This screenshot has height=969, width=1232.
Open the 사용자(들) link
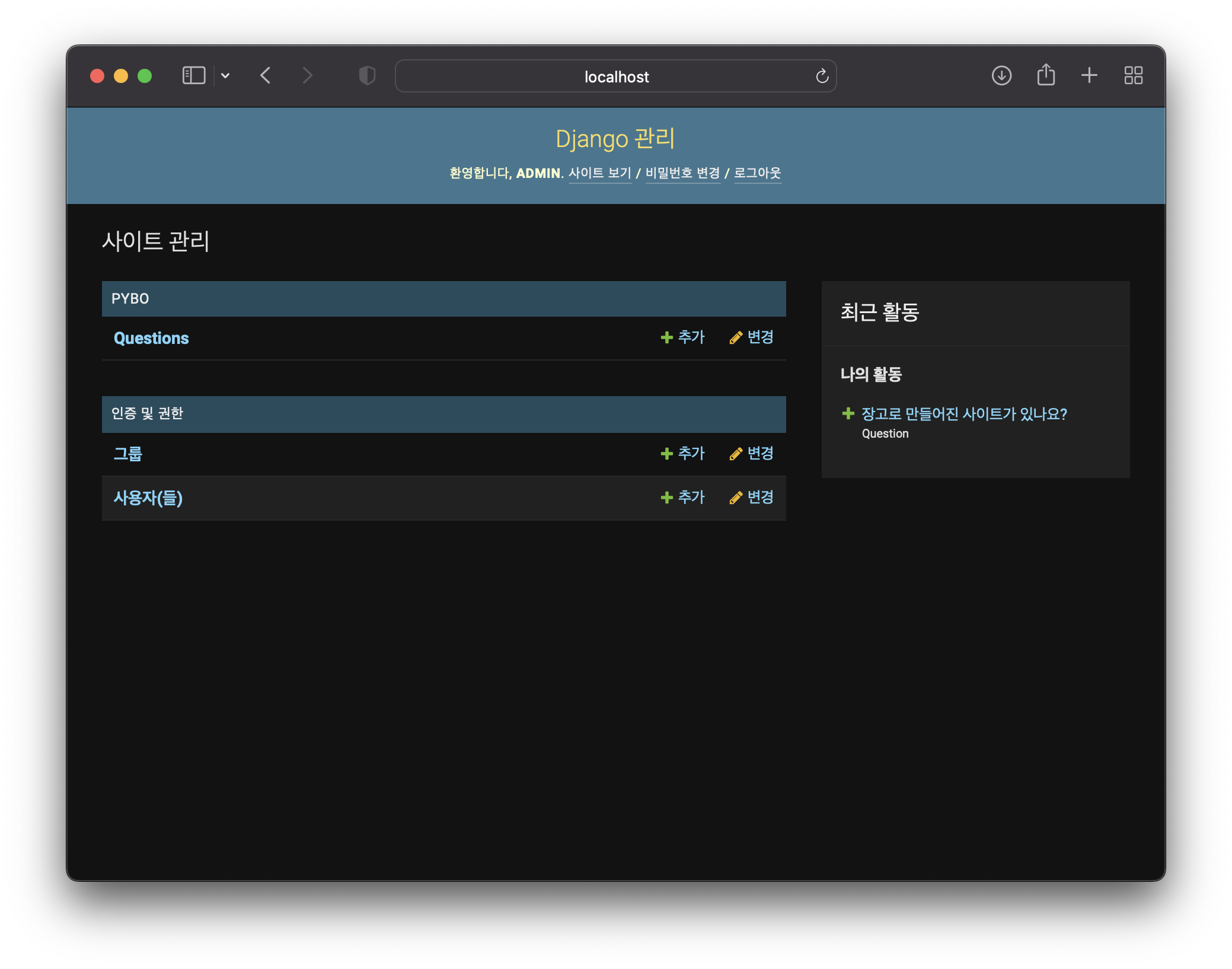tap(148, 498)
